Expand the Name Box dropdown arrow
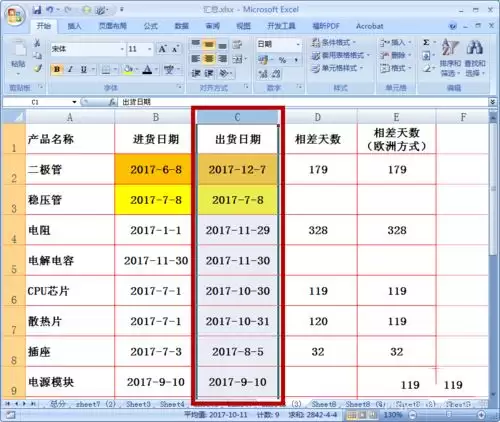The width and height of the screenshot is (500, 422). click(x=74, y=102)
